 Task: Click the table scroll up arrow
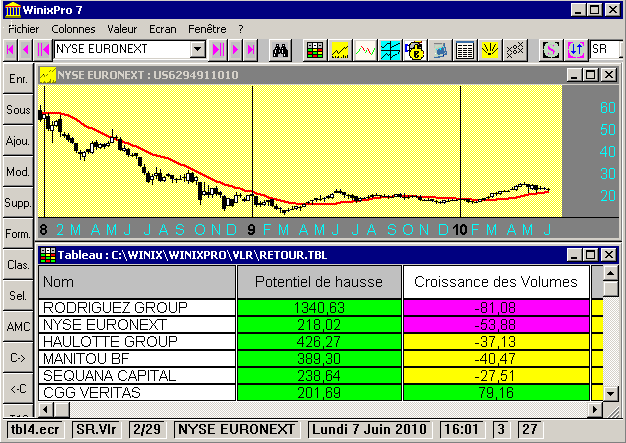pyautogui.click(x=611, y=273)
